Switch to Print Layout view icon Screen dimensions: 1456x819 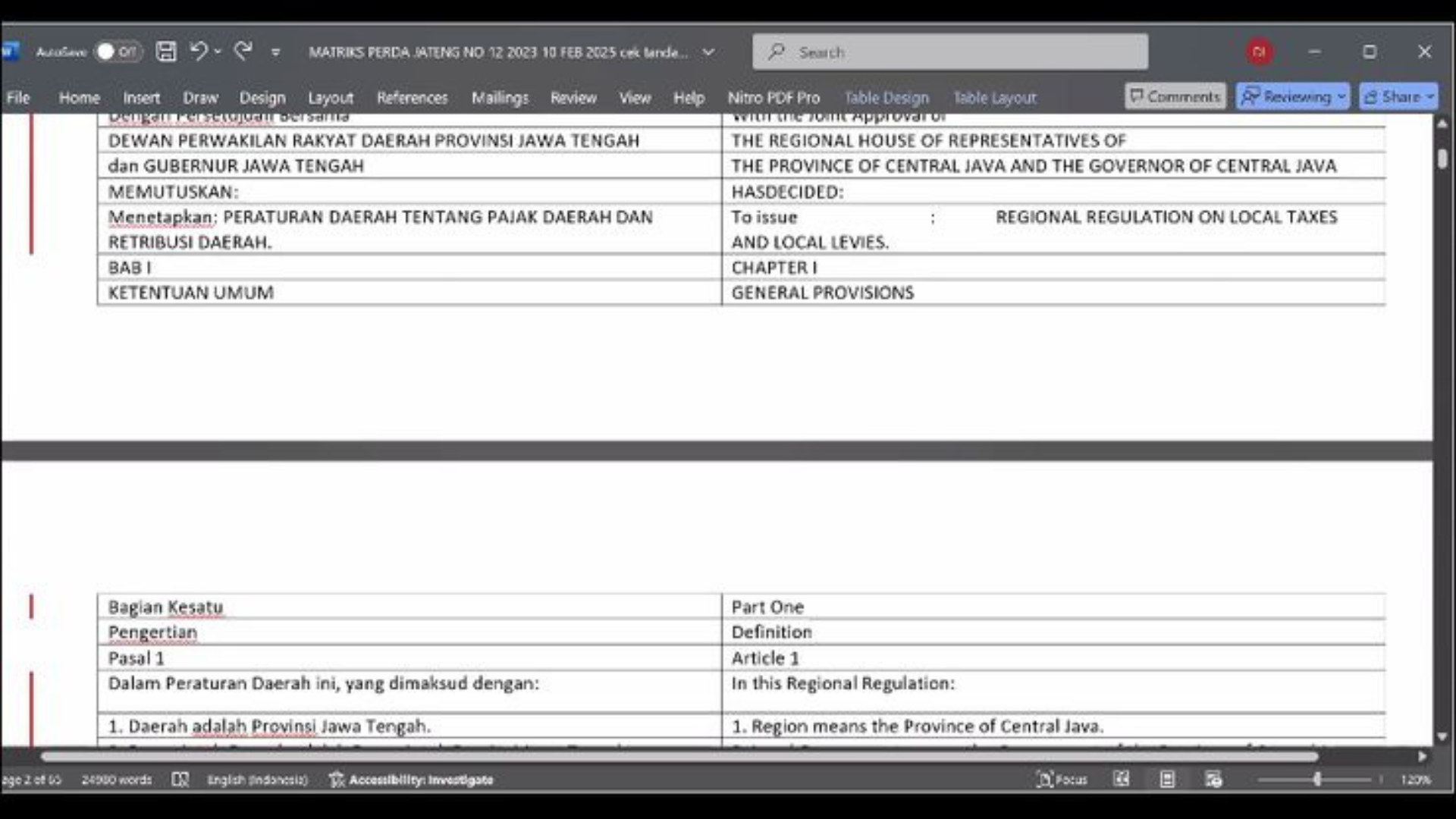pyautogui.click(x=1167, y=780)
